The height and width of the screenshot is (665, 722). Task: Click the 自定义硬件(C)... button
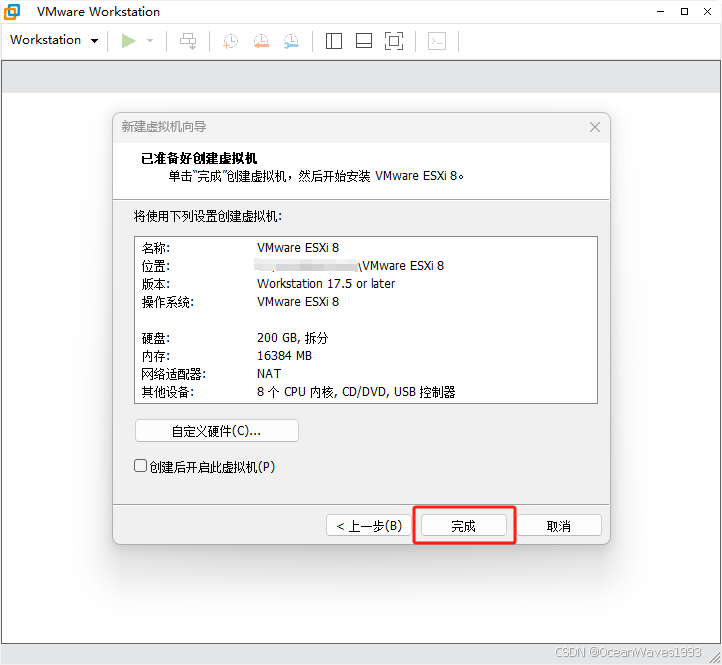[216, 431]
